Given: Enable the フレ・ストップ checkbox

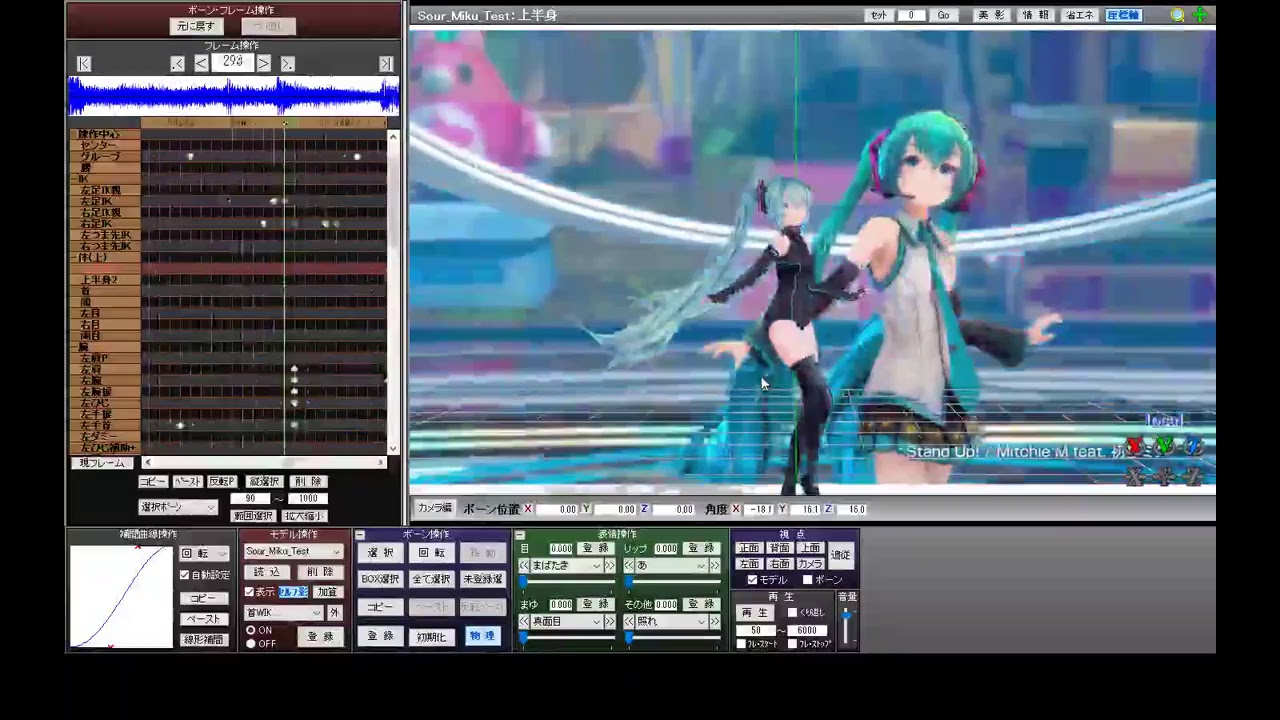Looking at the screenshot, I should coord(792,644).
